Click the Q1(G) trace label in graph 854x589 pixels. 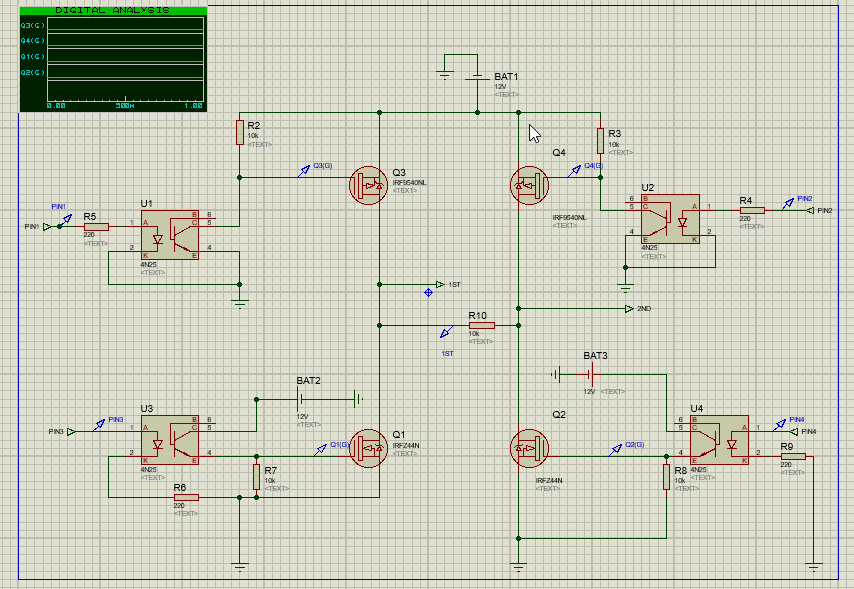tap(33, 56)
